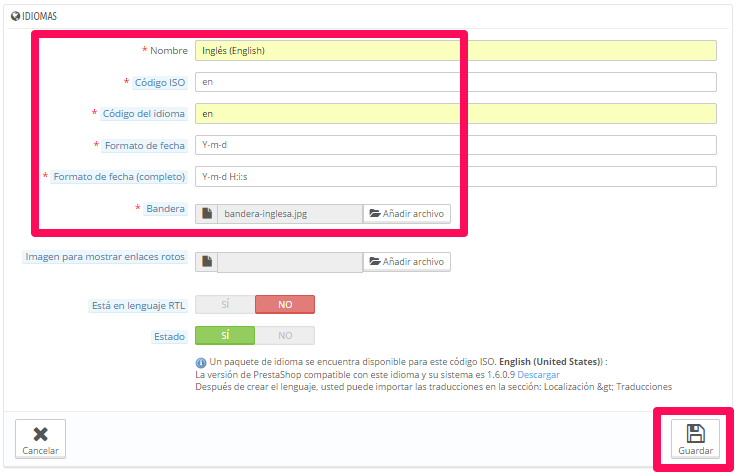Click the IDIOMAS panel heading

click(x=39, y=16)
